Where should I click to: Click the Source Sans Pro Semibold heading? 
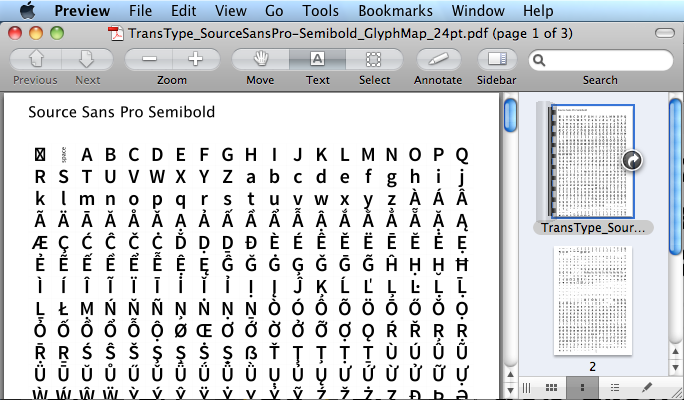click(122, 112)
